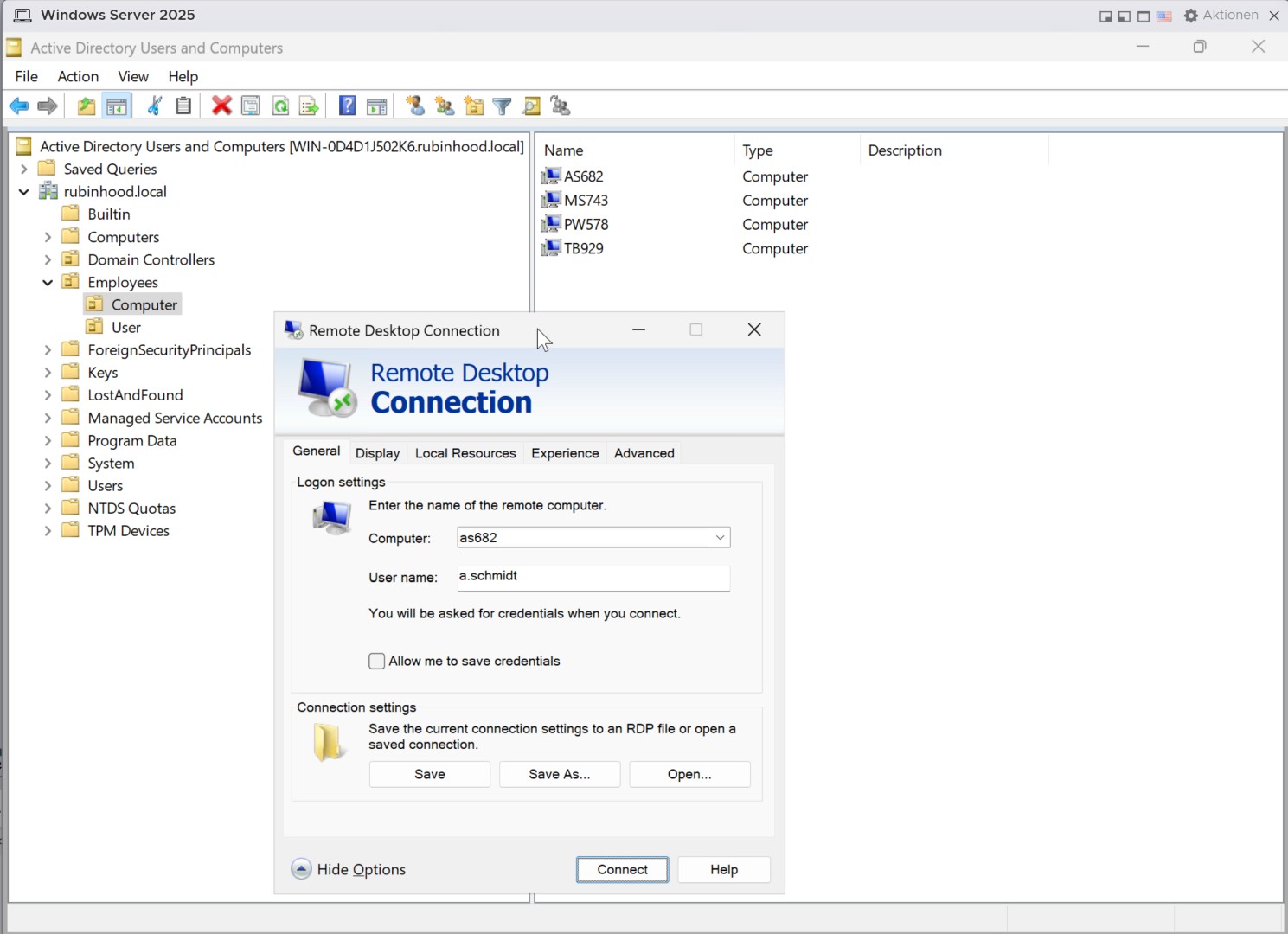Click the Aktionen gear icon in the VM bar
This screenshot has width=1288, height=934.
[x=1191, y=16]
